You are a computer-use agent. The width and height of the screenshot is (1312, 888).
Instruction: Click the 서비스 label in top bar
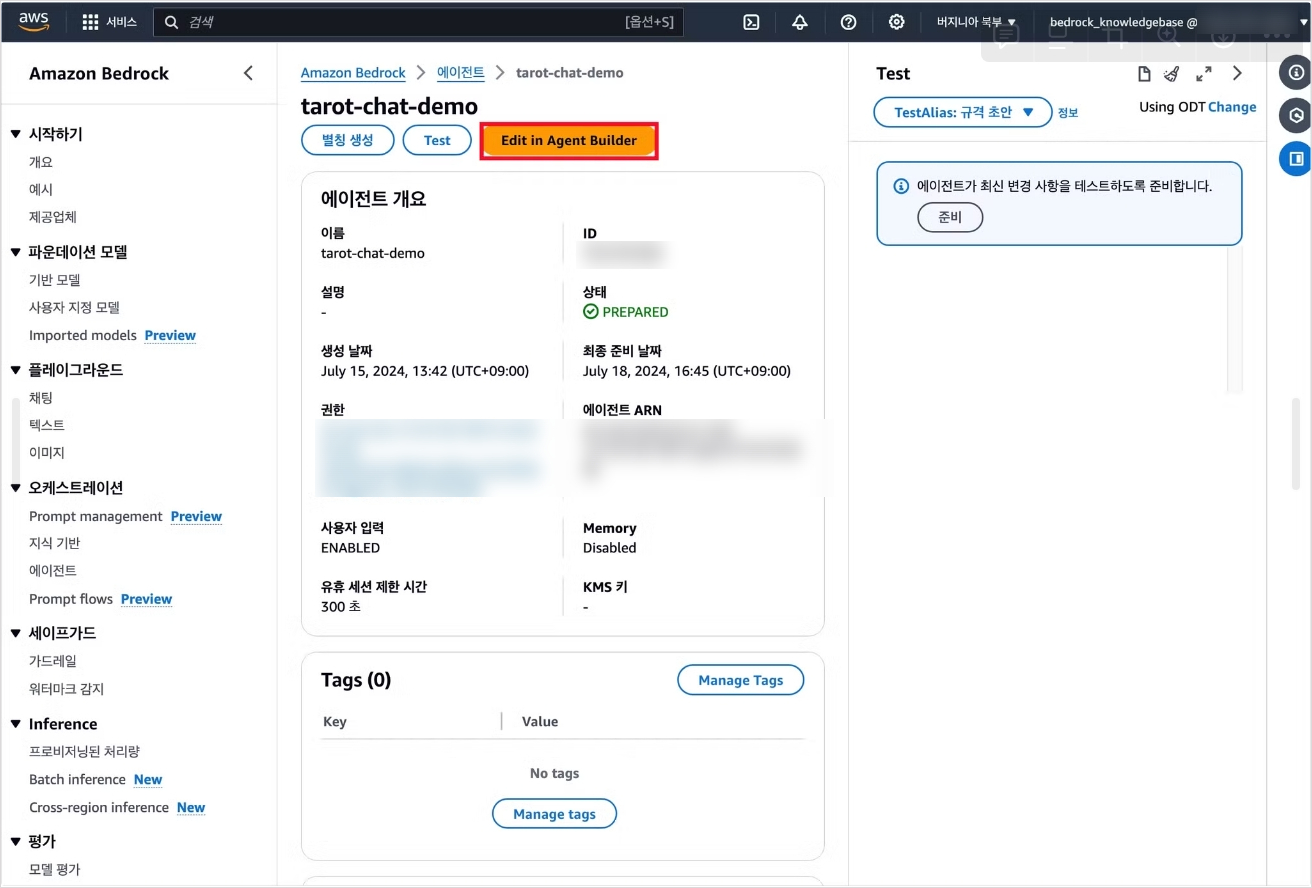pyautogui.click(x=122, y=22)
